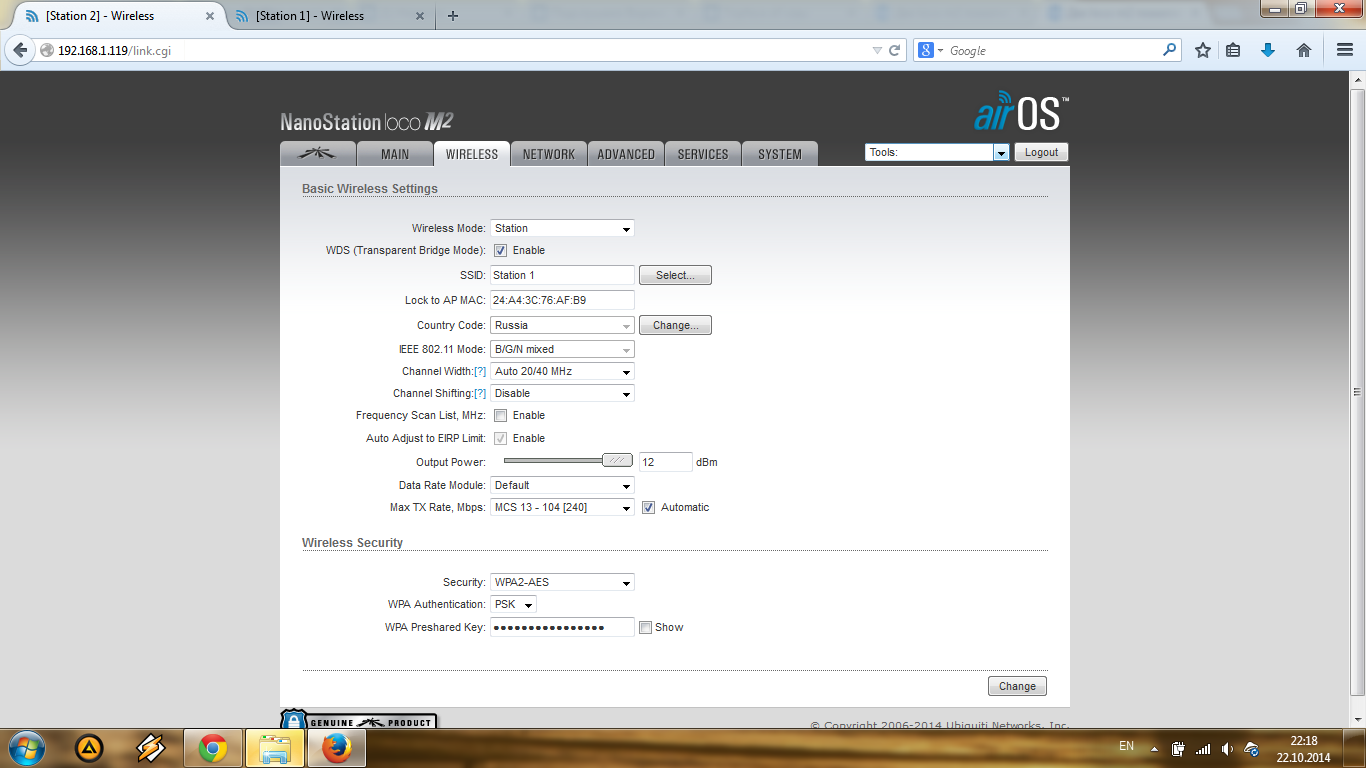Screen dimensions: 1366x768
Task: Open Windows Start menu orb
Action: (x=26, y=748)
